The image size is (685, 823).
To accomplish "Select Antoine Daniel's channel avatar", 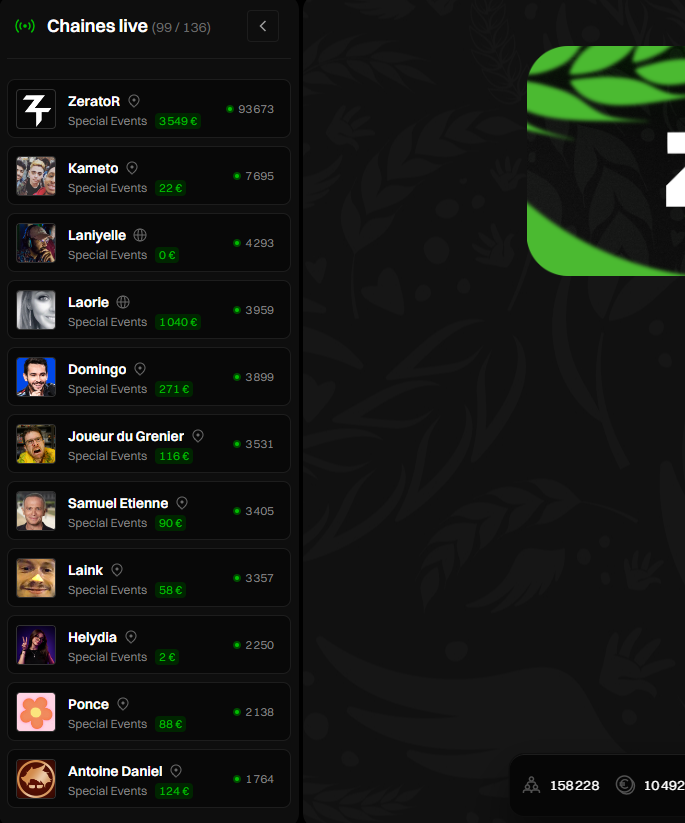I will coord(36,779).
